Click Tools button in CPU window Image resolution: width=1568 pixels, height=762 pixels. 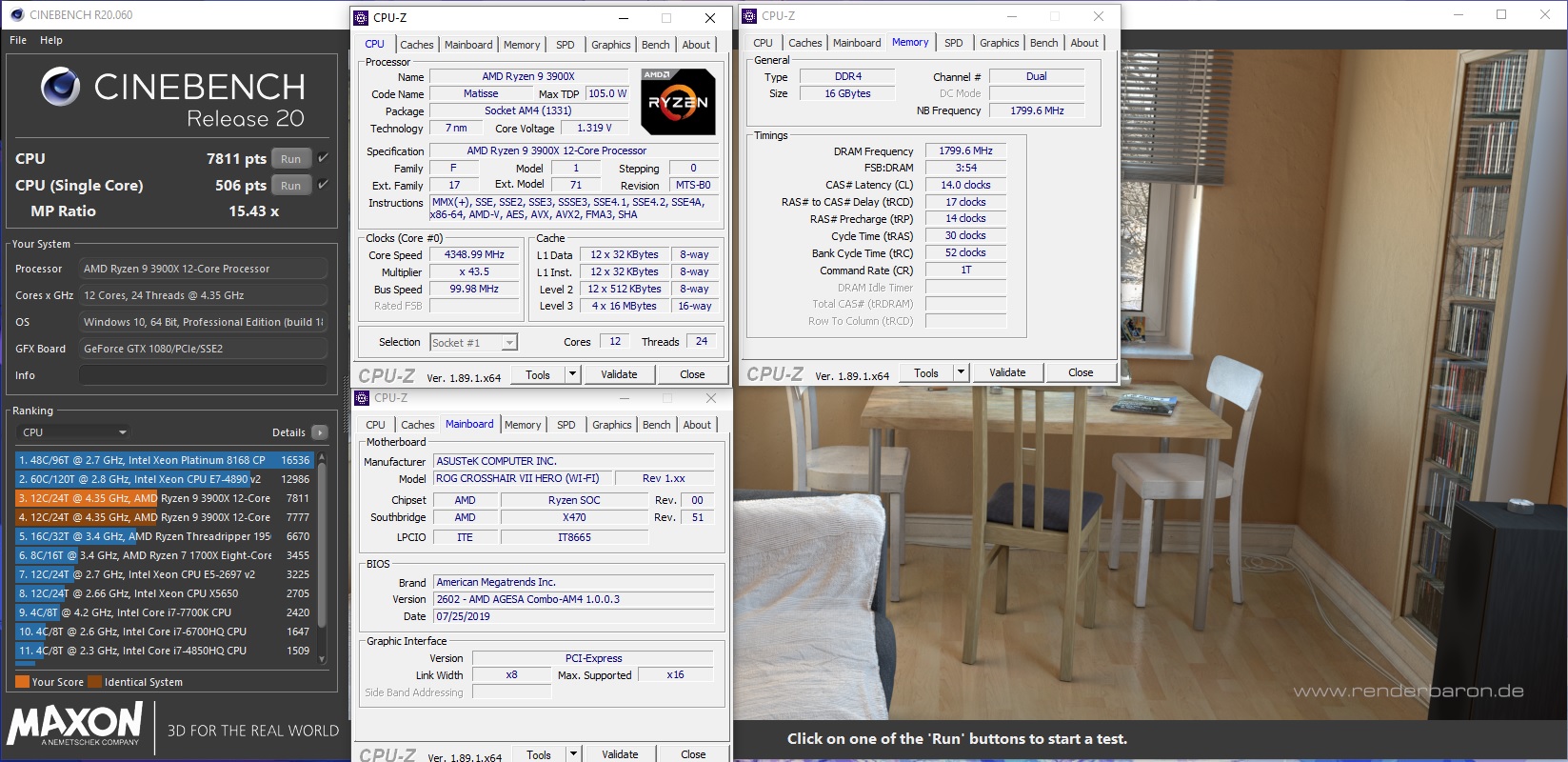pos(538,374)
